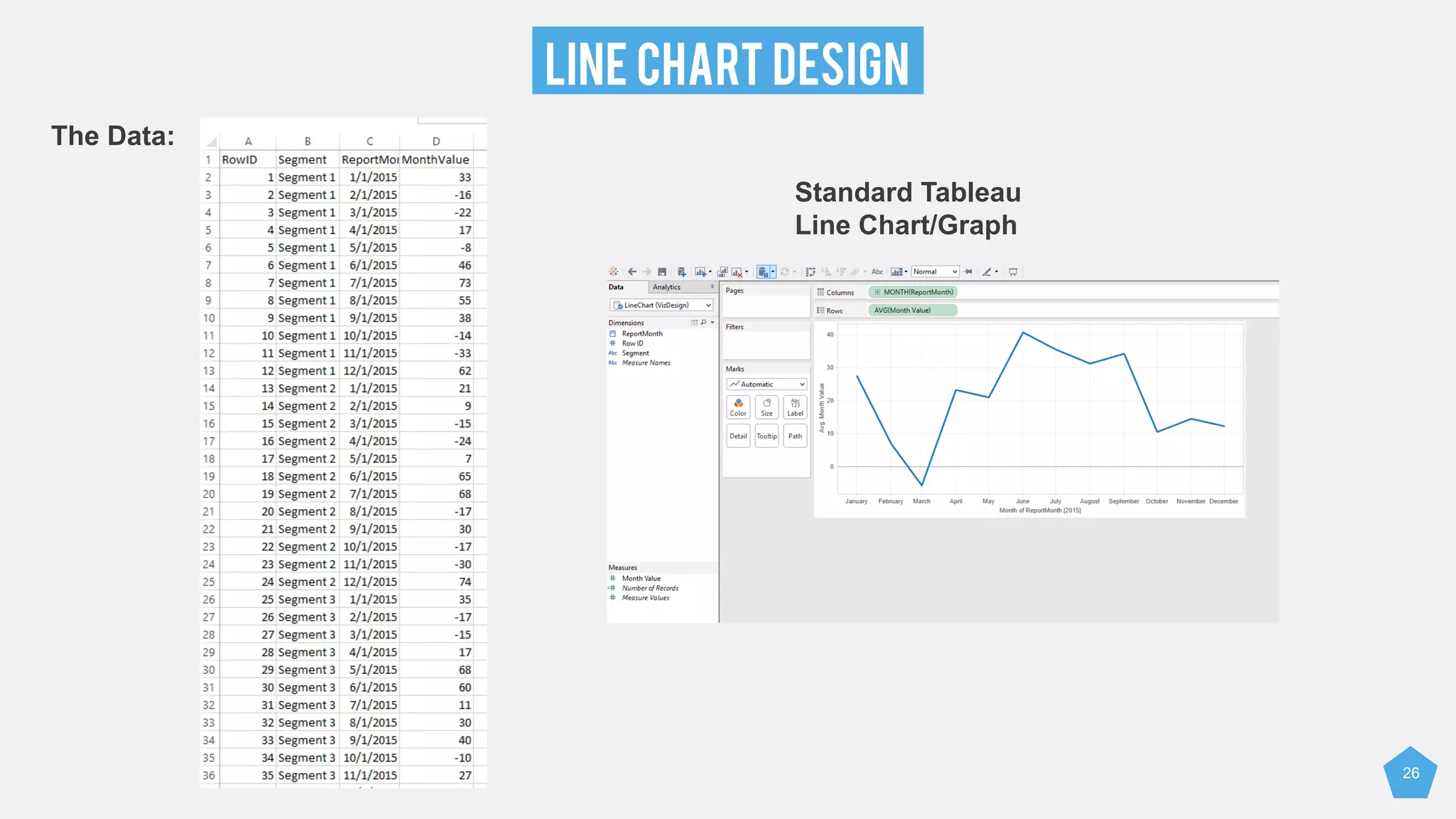Click the Tableau start page logo icon
1456x819 pixels.
[x=613, y=272]
